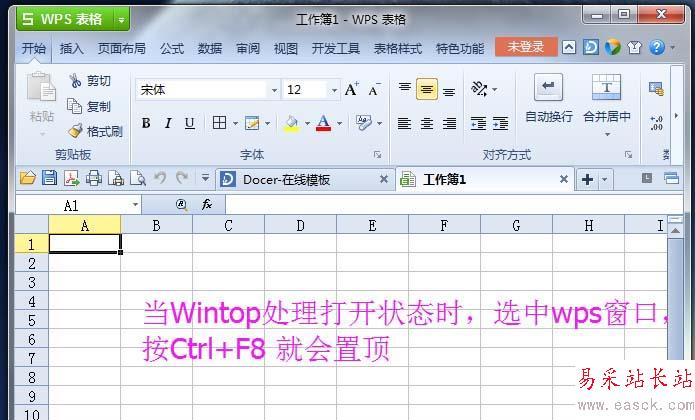The height and width of the screenshot is (420, 695).
Task: Open the alignment group dialog launcher
Action: (628, 155)
